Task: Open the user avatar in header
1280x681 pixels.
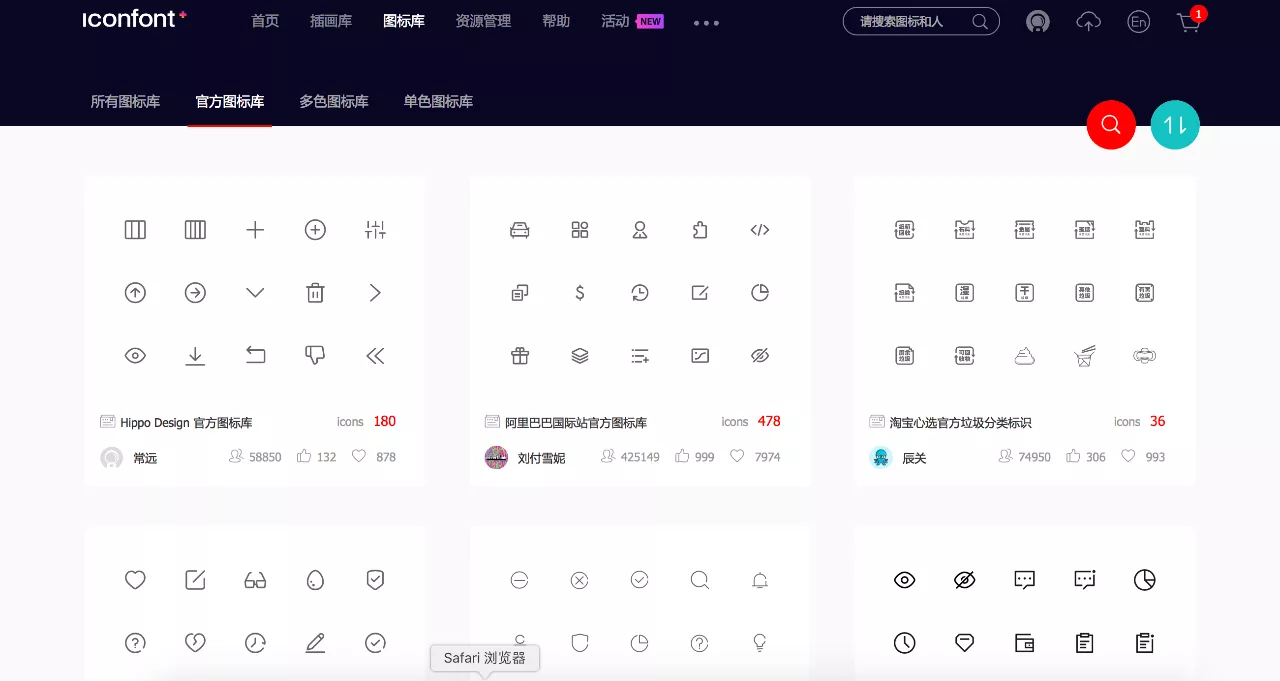Action: coord(1038,22)
